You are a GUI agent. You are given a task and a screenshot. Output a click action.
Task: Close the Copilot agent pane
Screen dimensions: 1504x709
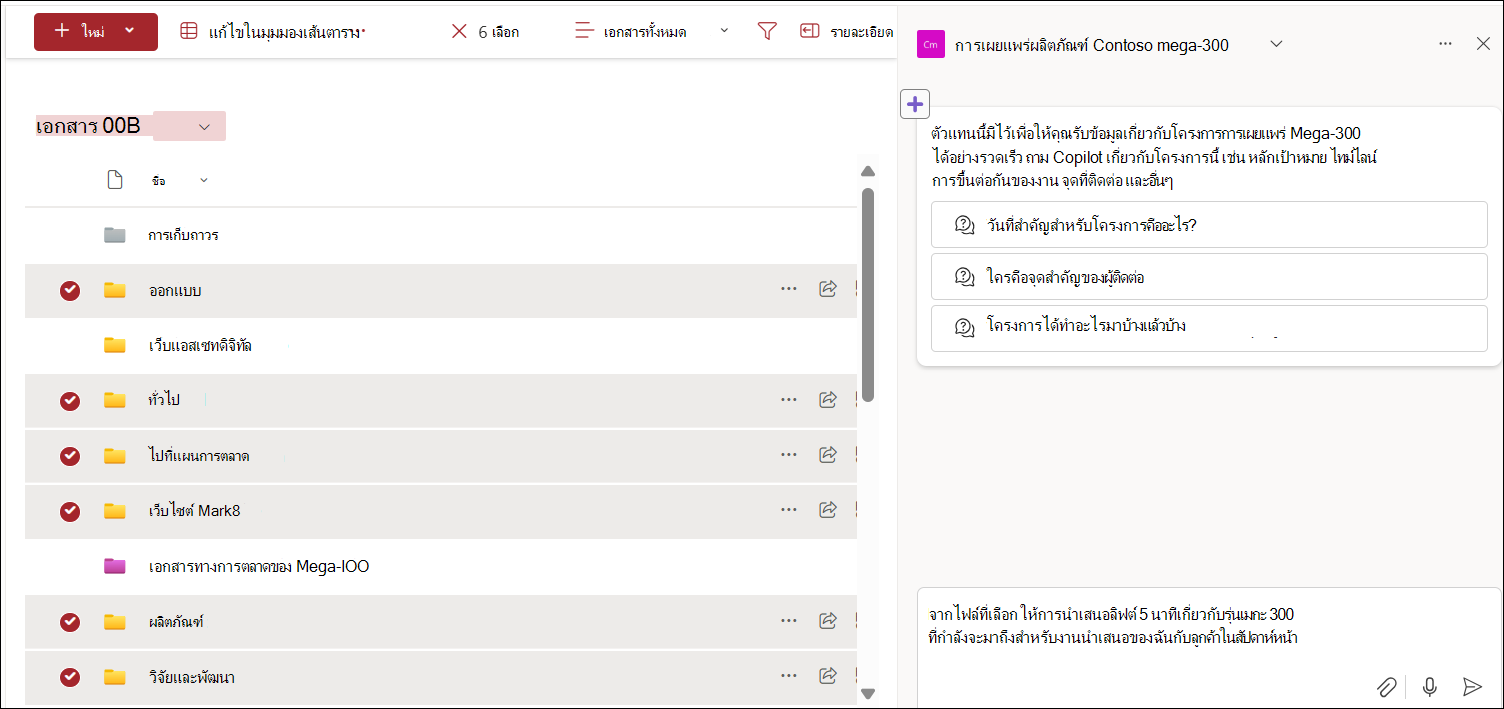point(1483,44)
